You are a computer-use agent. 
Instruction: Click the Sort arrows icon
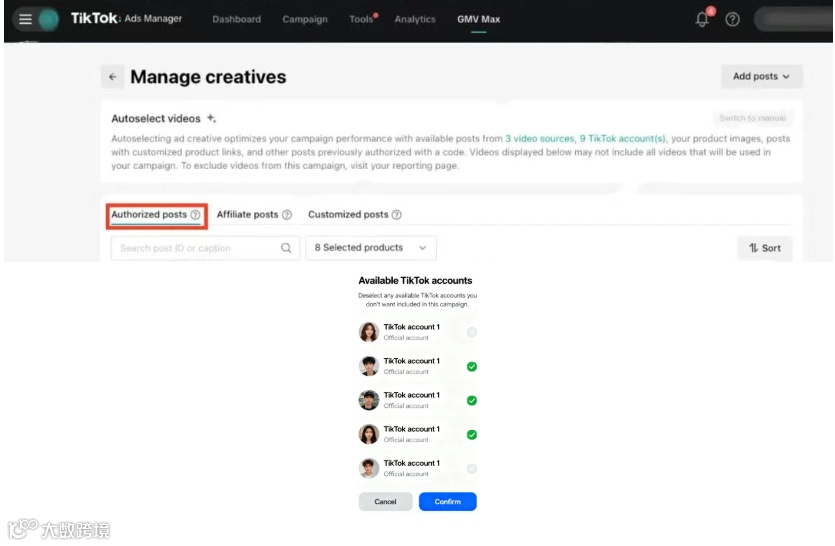point(754,248)
